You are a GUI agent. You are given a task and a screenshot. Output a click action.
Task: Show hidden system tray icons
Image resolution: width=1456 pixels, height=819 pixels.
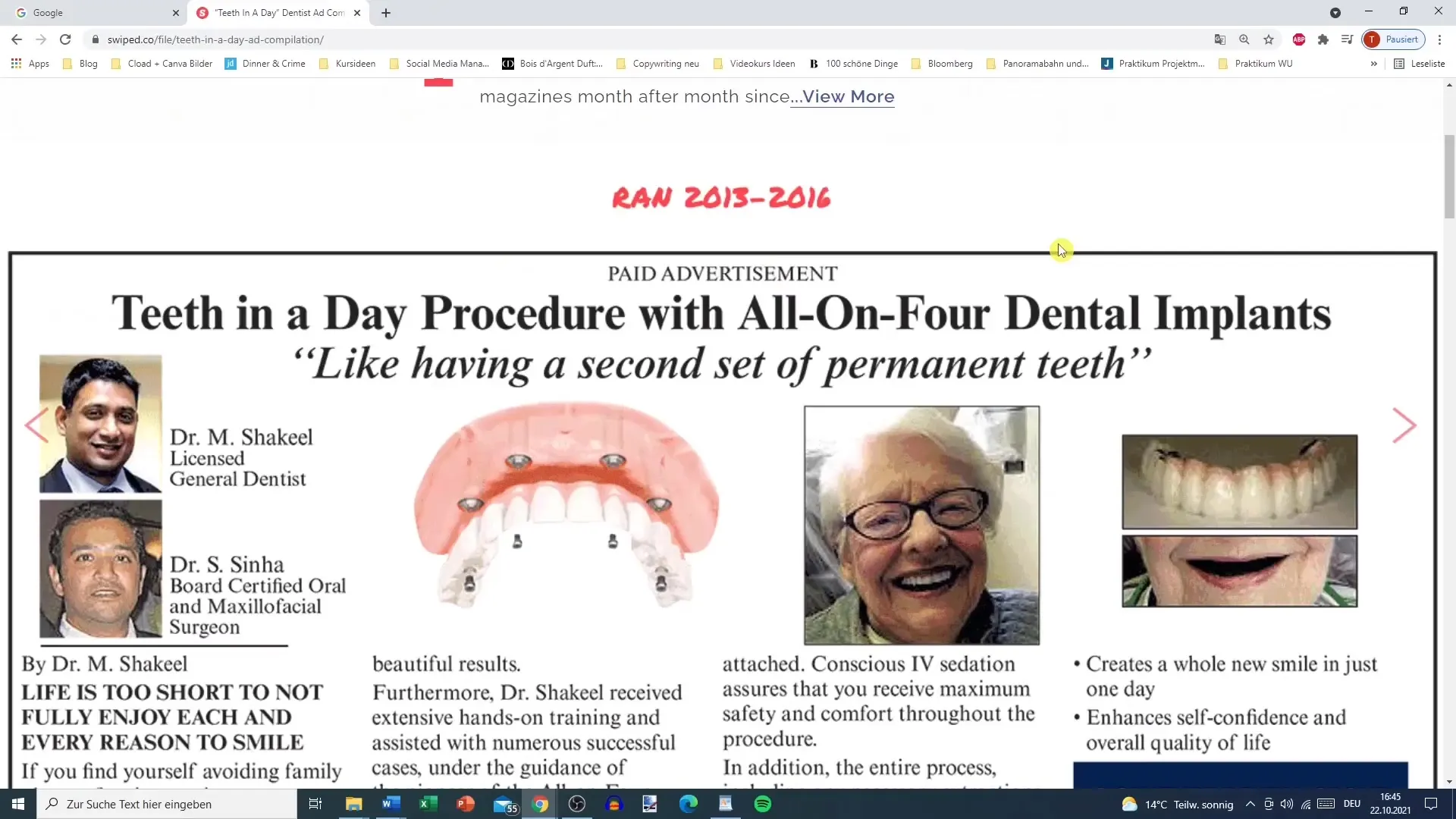[1250, 804]
